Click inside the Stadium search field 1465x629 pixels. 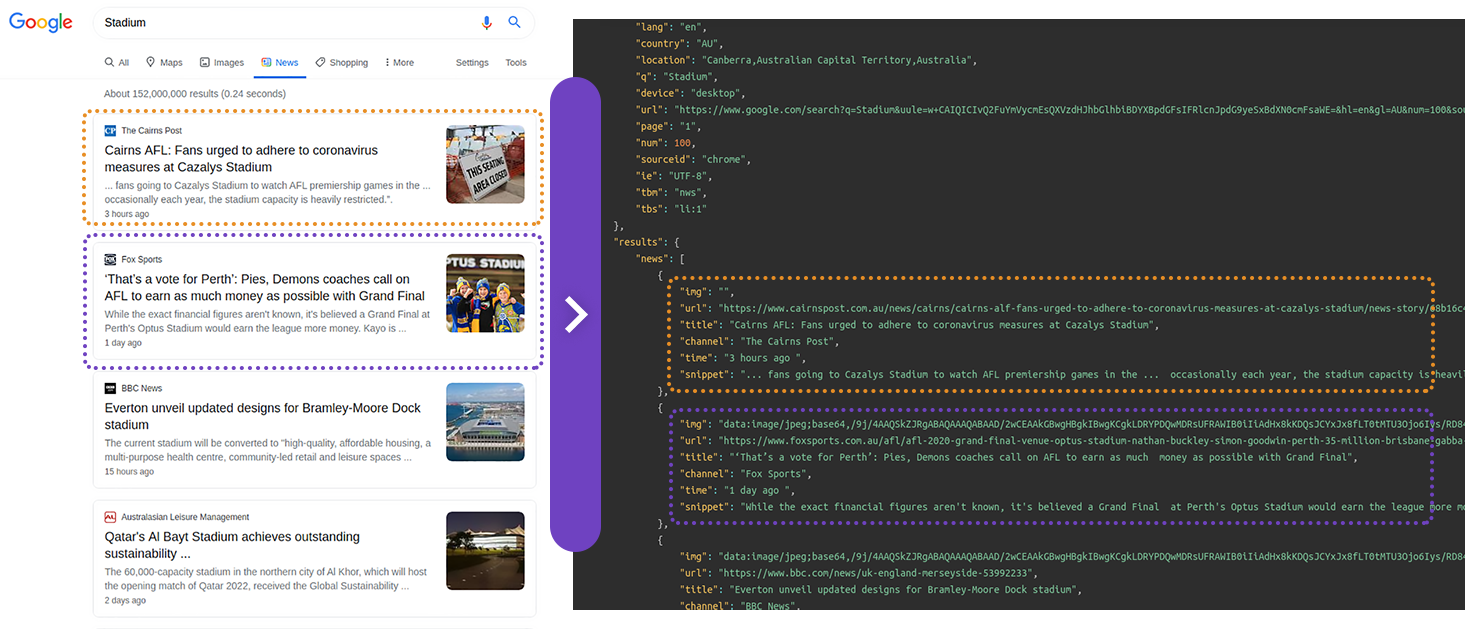(x=250, y=22)
